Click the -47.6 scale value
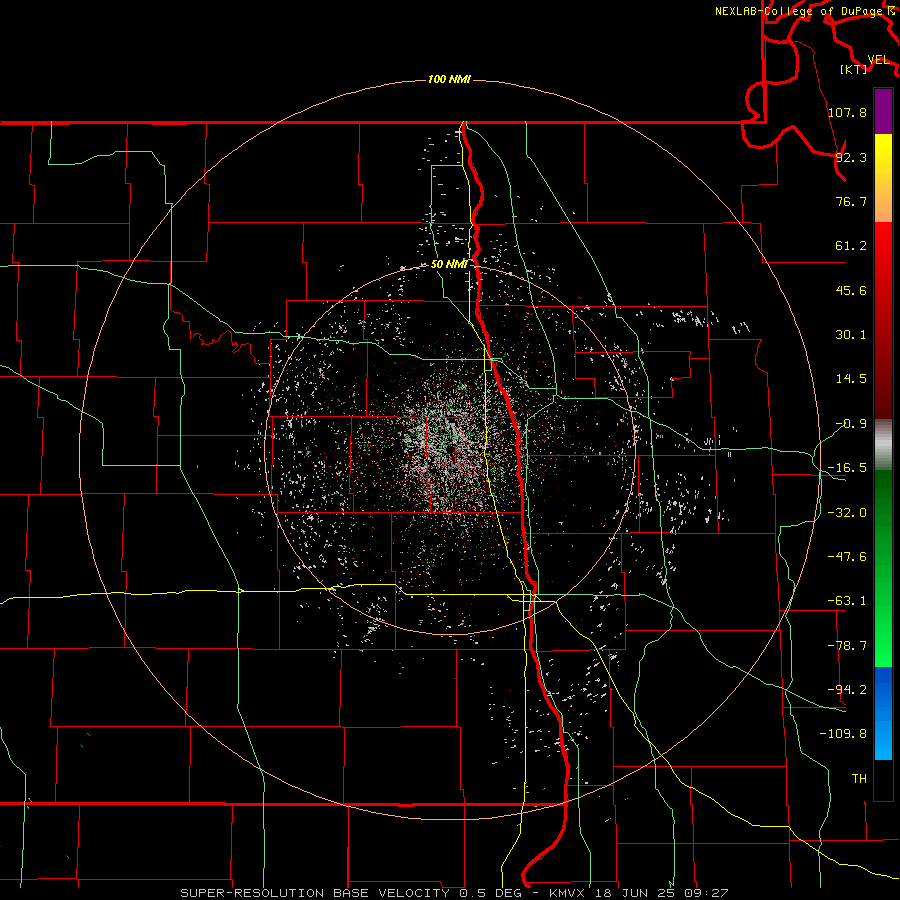 (847, 556)
